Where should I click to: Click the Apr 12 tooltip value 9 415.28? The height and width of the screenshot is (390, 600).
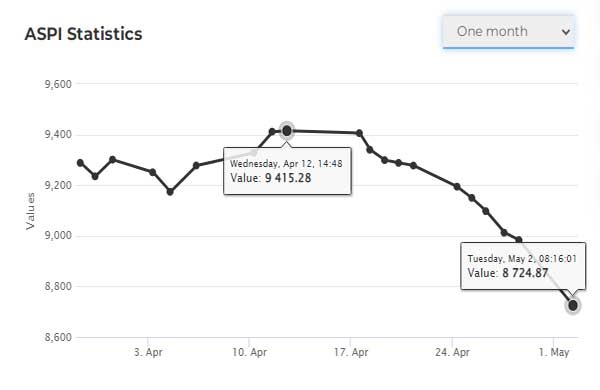pos(288,178)
